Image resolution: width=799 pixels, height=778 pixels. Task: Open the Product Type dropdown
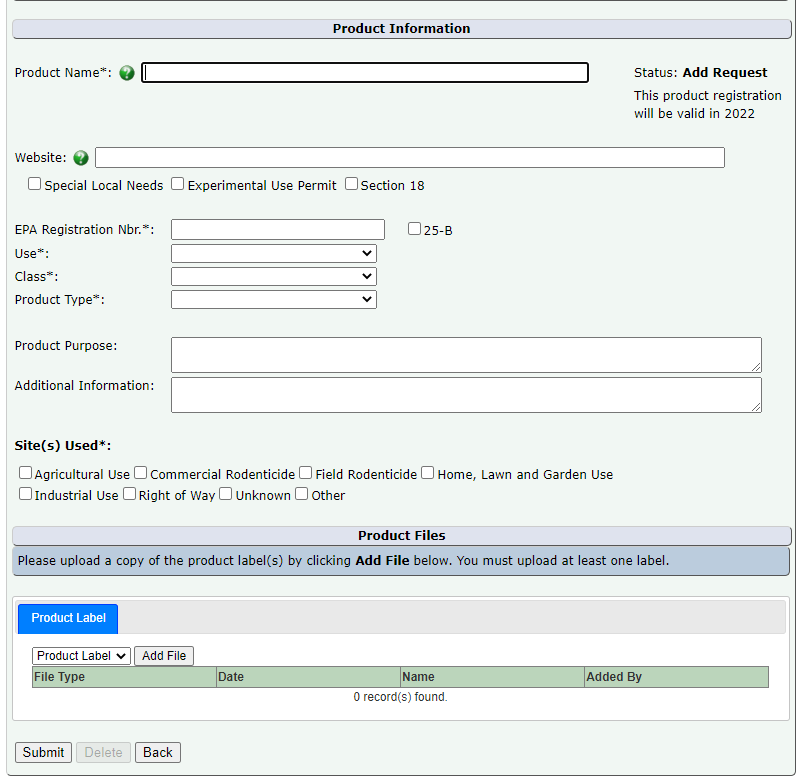click(x=273, y=299)
